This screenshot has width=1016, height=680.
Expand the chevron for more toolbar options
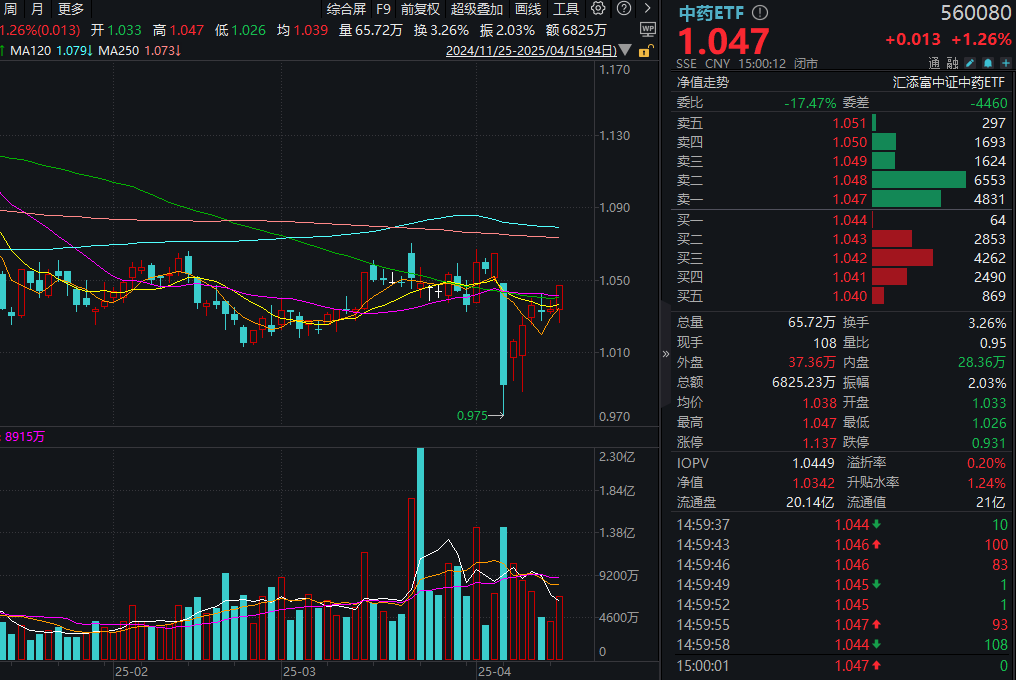648,8
